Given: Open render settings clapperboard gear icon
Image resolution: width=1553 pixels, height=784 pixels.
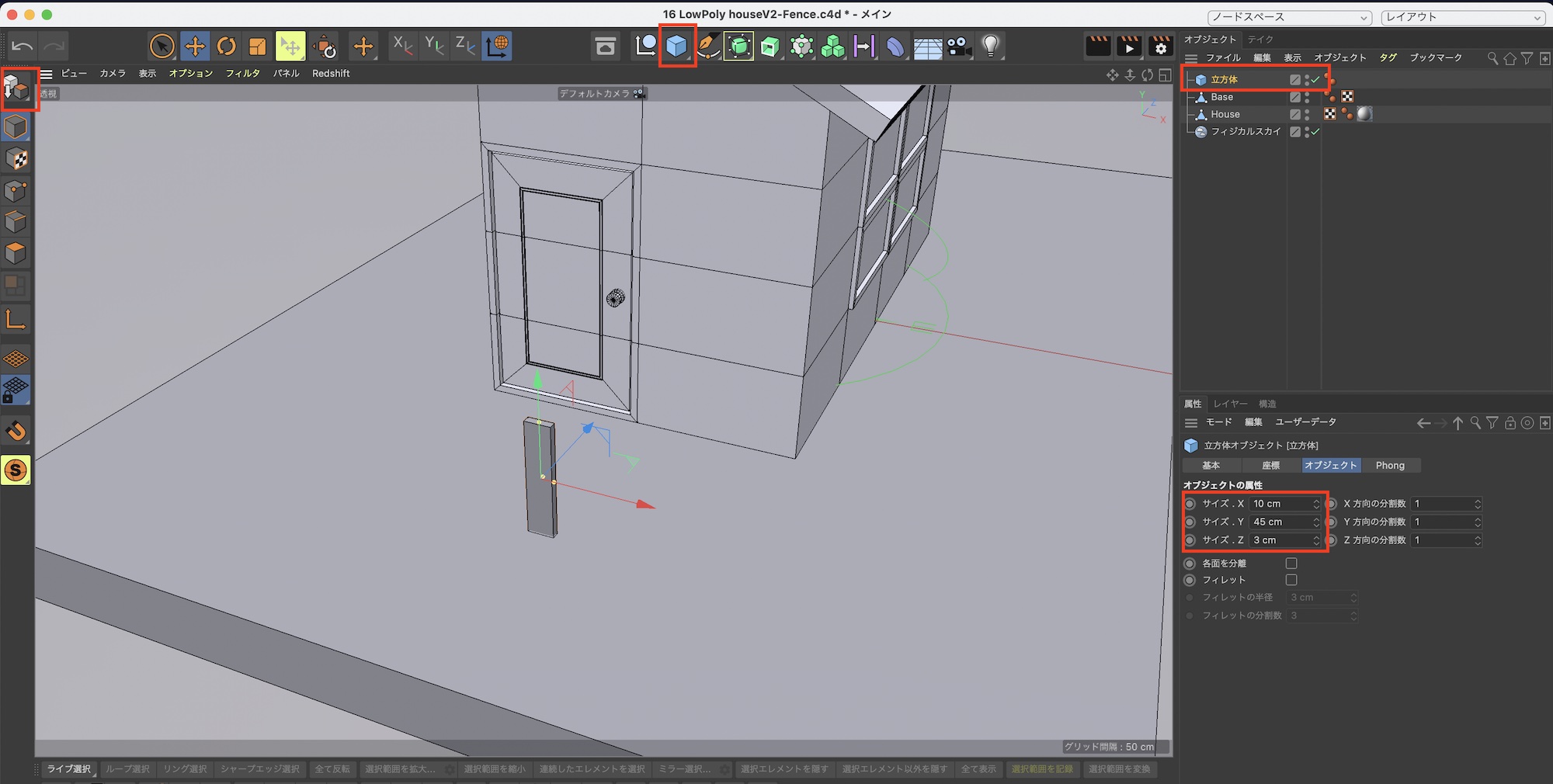Looking at the screenshot, I should point(1160,47).
